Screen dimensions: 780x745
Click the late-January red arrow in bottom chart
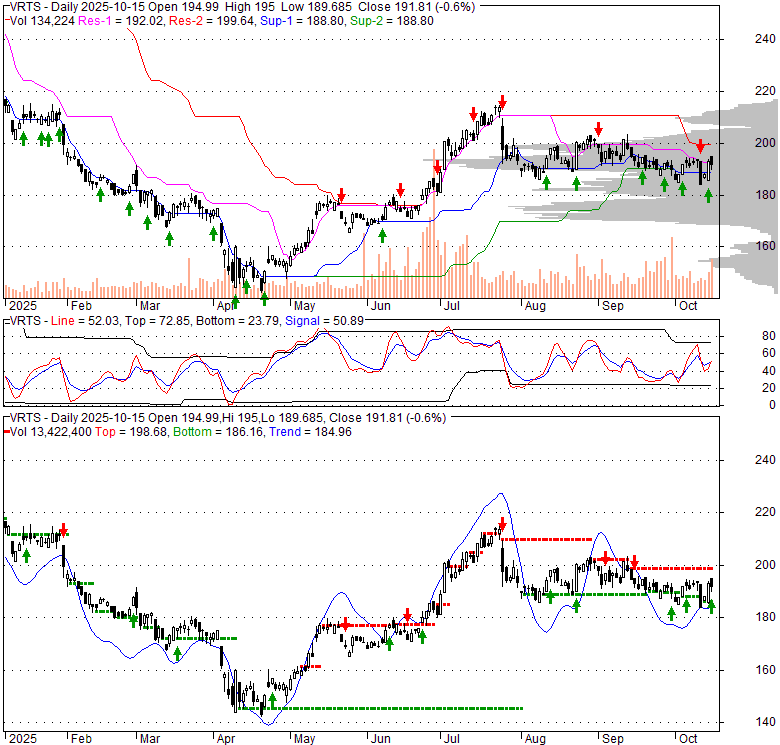click(63, 530)
